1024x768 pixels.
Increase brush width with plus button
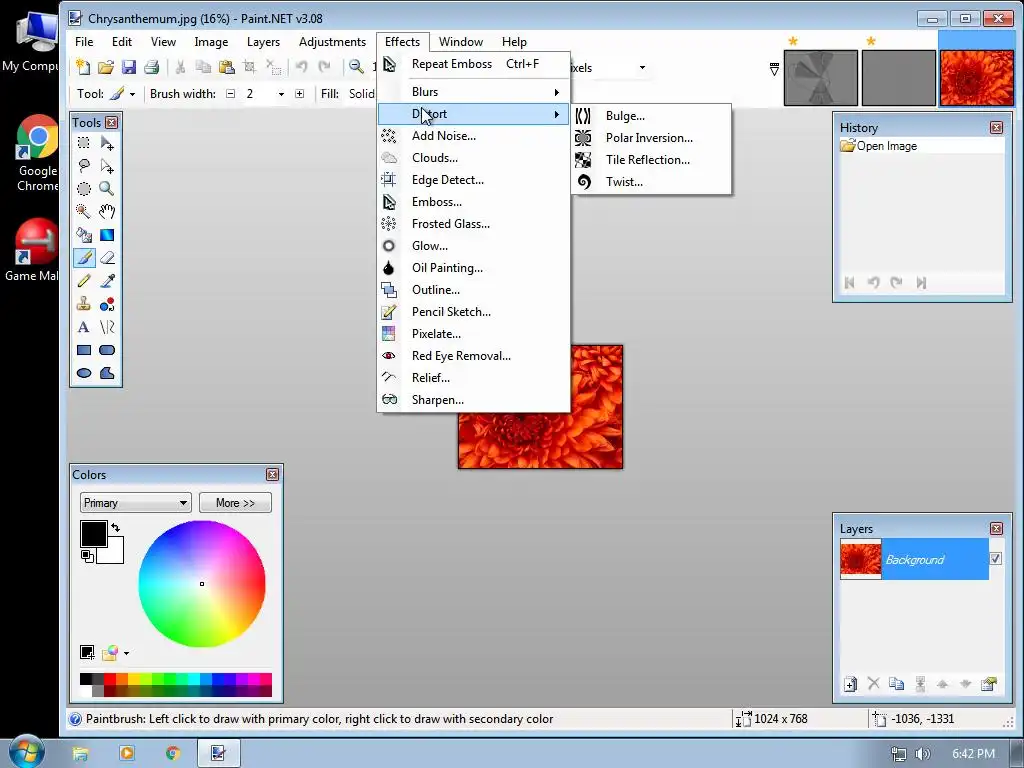point(299,94)
